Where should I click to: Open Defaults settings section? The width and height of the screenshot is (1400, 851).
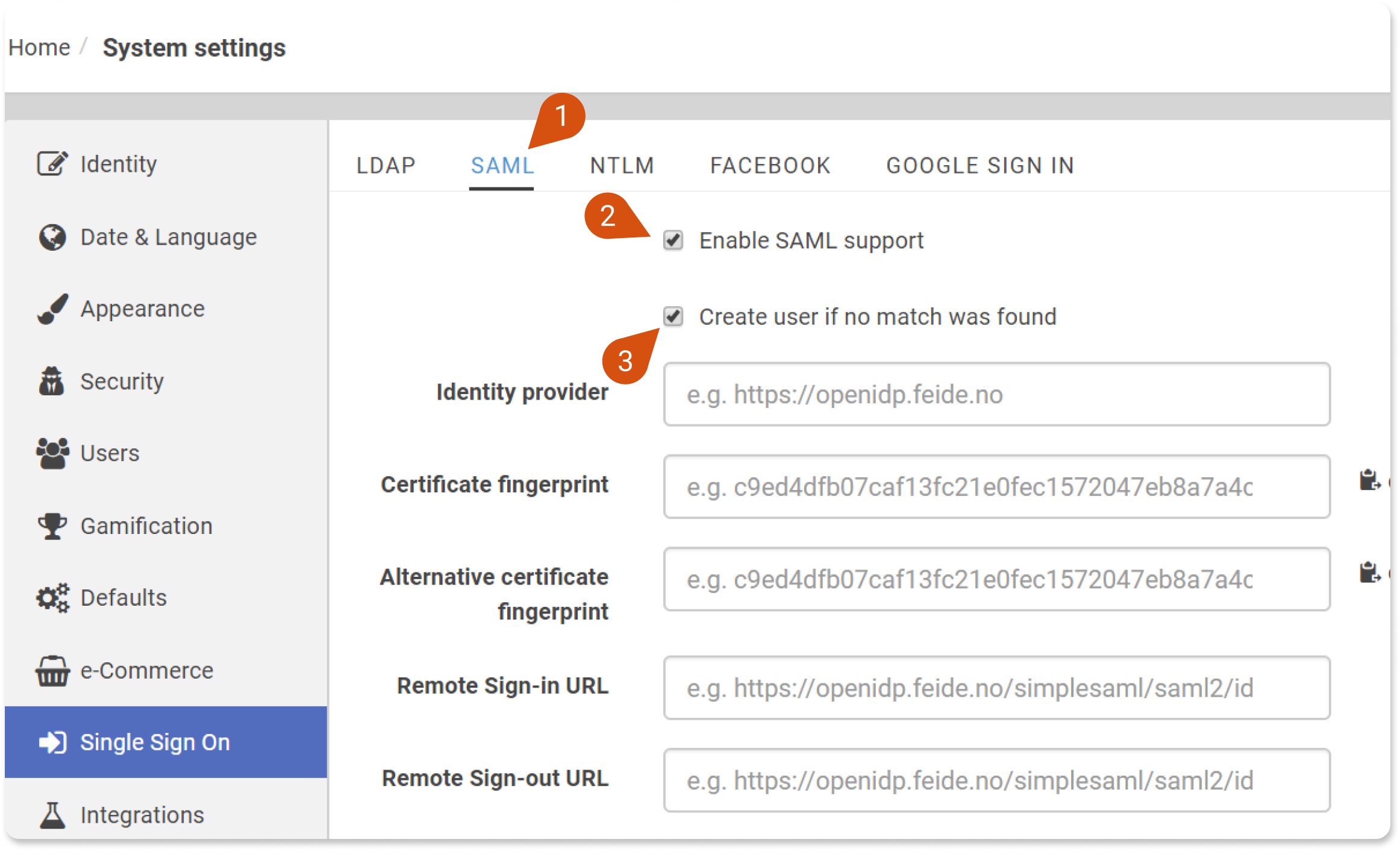(166, 598)
